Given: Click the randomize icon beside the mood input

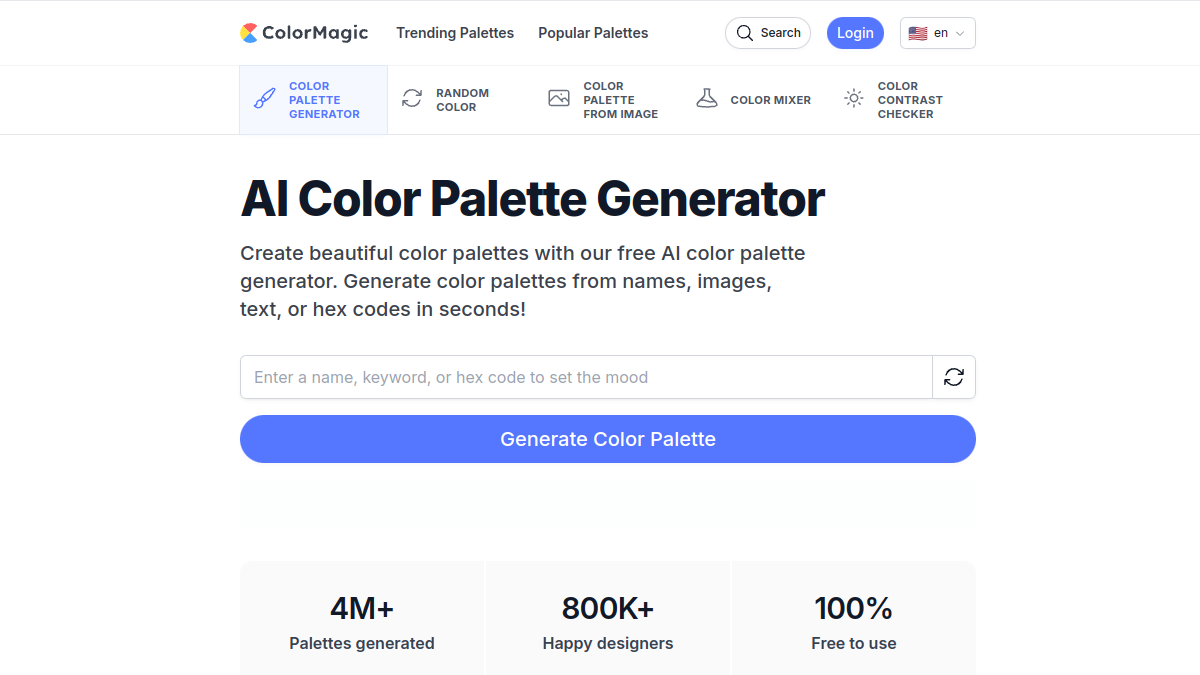Looking at the screenshot, I should click(954, 377).
